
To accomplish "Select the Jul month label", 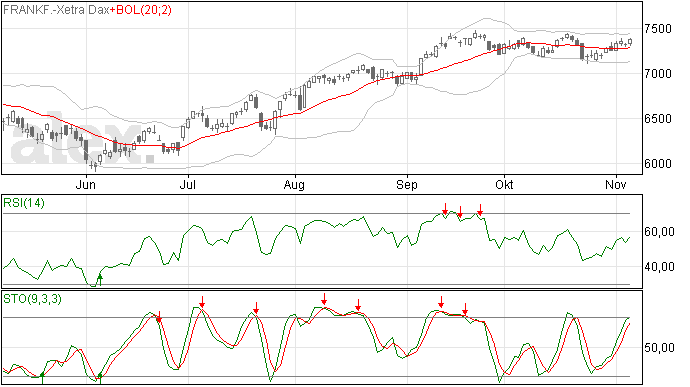I will tap(188, 184).
